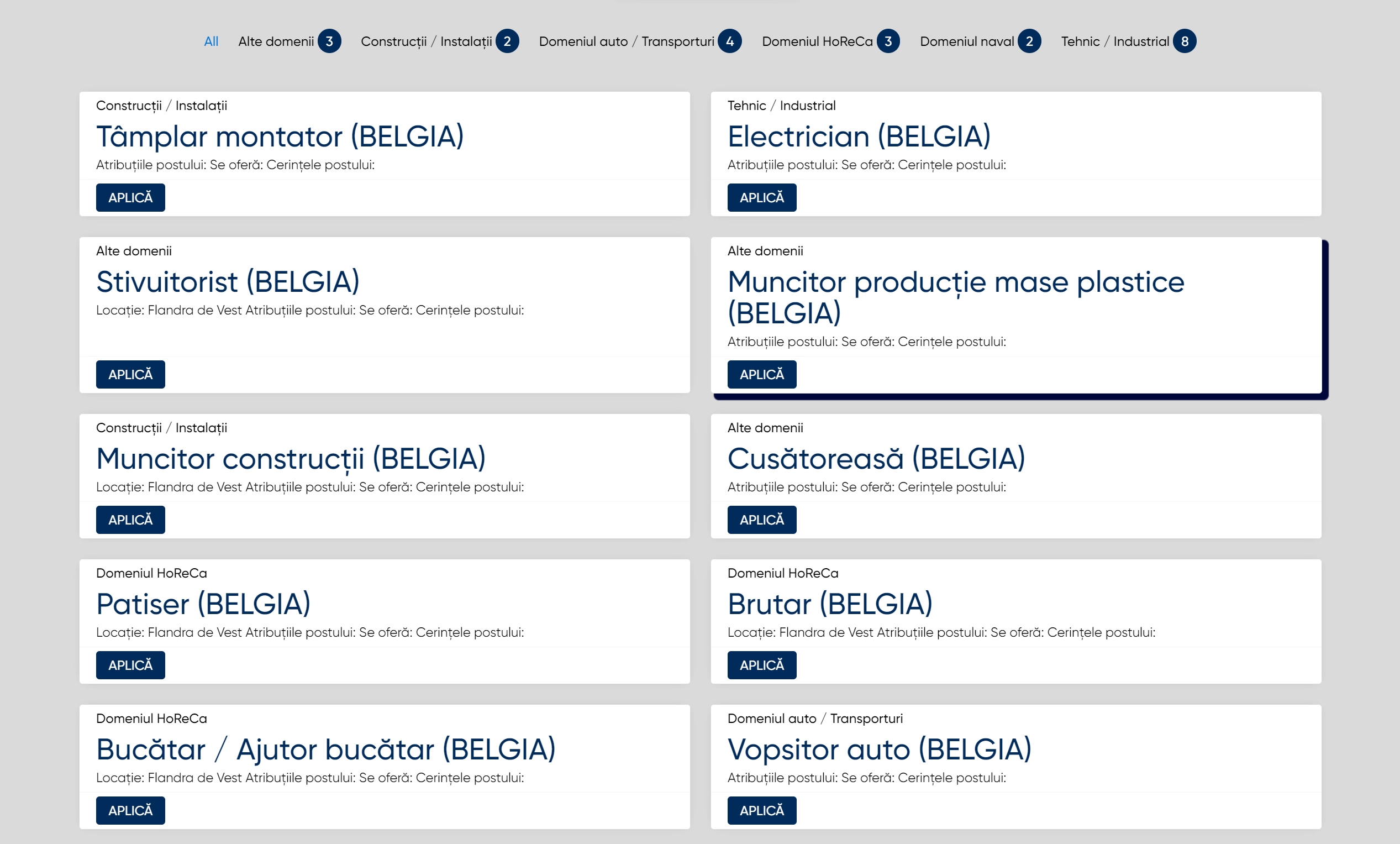Apply to the Vopsitor auto job
The image size is (1400, 844).
tap(761, 811)
